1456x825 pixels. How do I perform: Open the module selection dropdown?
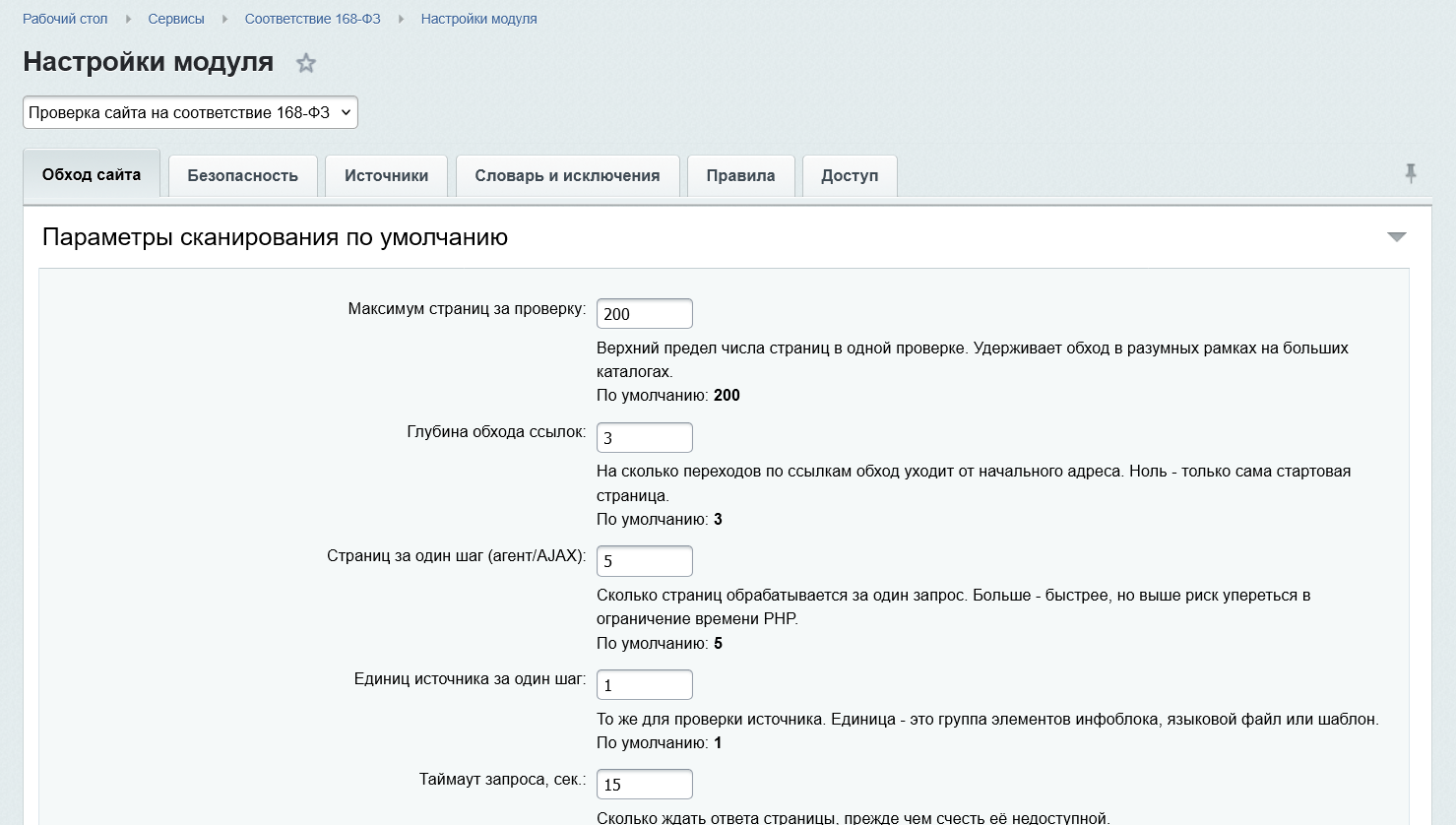point(190,112)
